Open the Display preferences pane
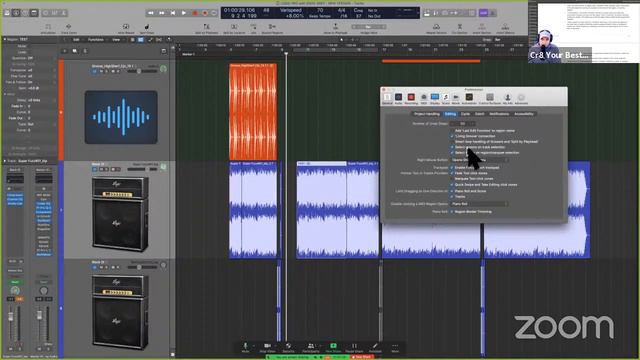The height and width of the screenshot is (360, 640). 435,98
